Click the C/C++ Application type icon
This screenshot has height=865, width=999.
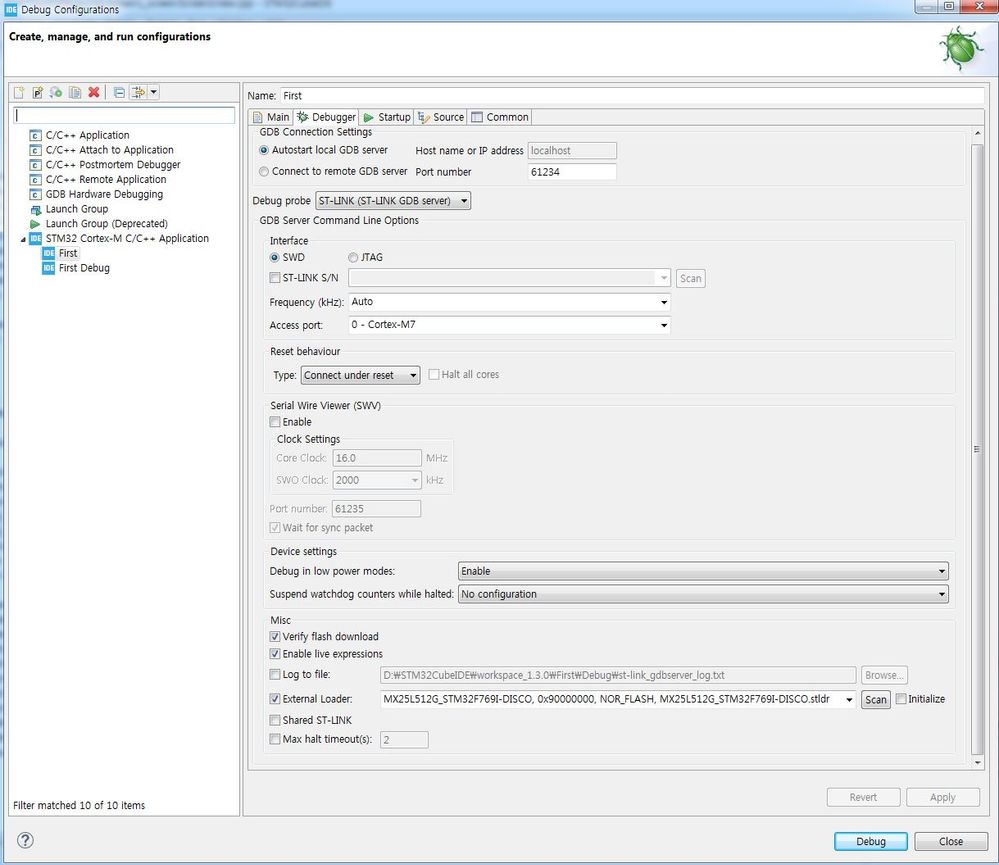pos(36,136)
